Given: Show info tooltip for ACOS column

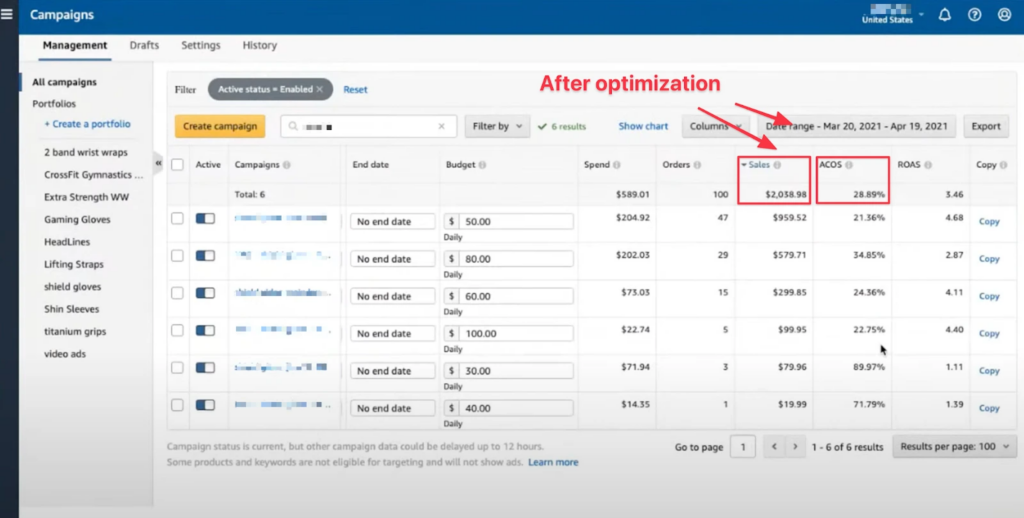Looking at the screenshot, I should [x=849, y=165].
